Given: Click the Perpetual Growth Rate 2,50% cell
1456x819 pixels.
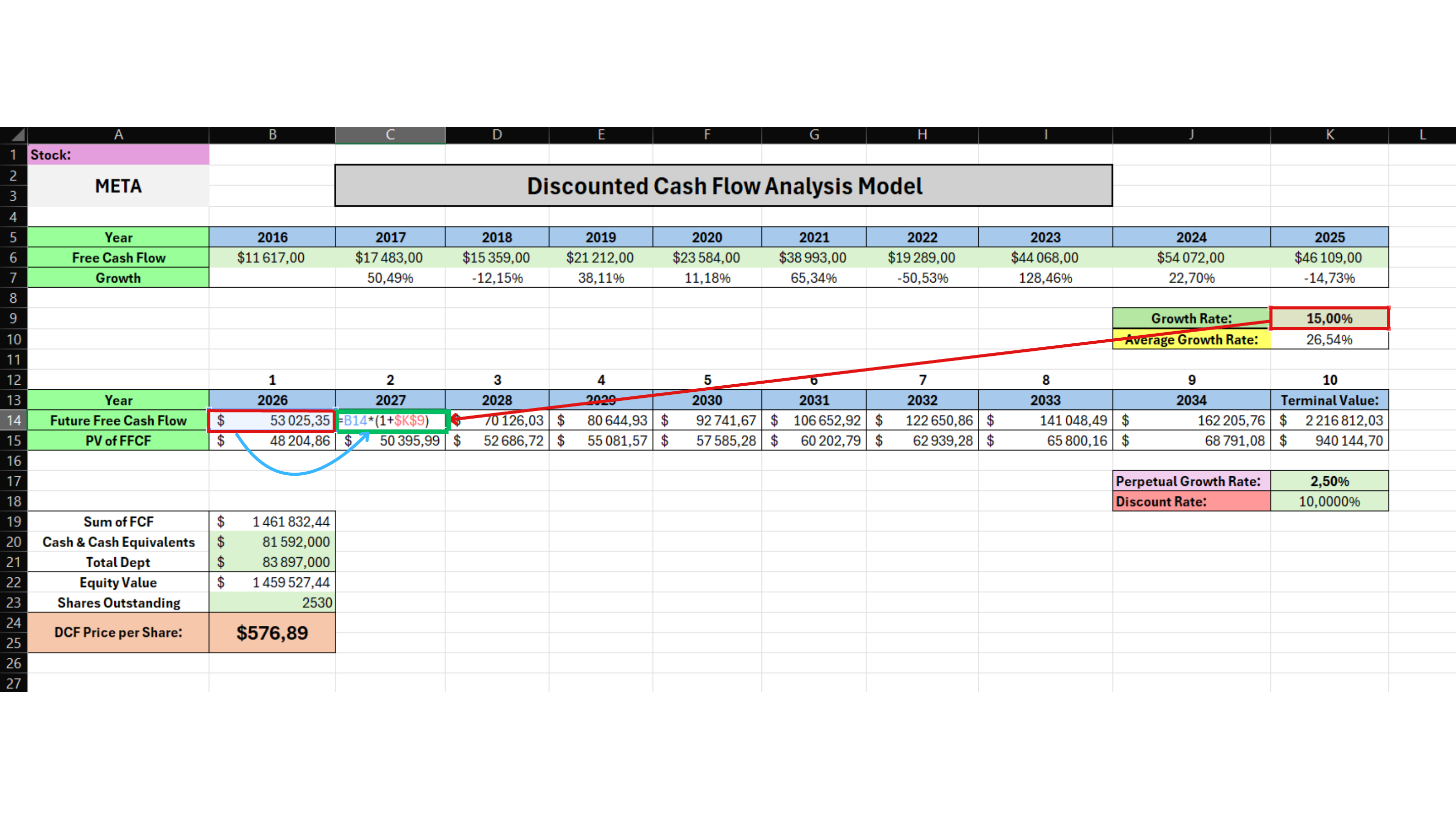Looking at the screenshot, I should 1330,481.
